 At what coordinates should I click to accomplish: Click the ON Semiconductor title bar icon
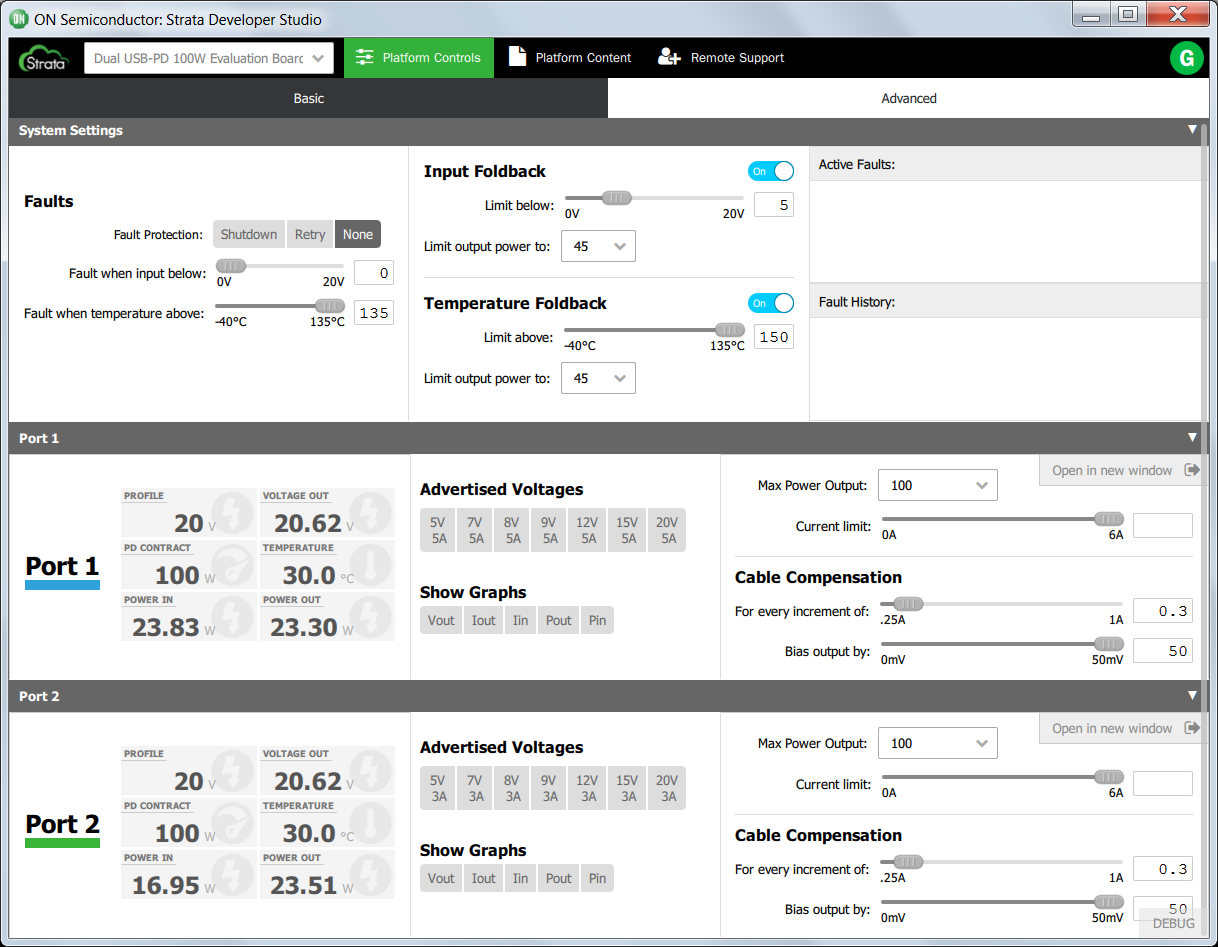pos(19,19)
